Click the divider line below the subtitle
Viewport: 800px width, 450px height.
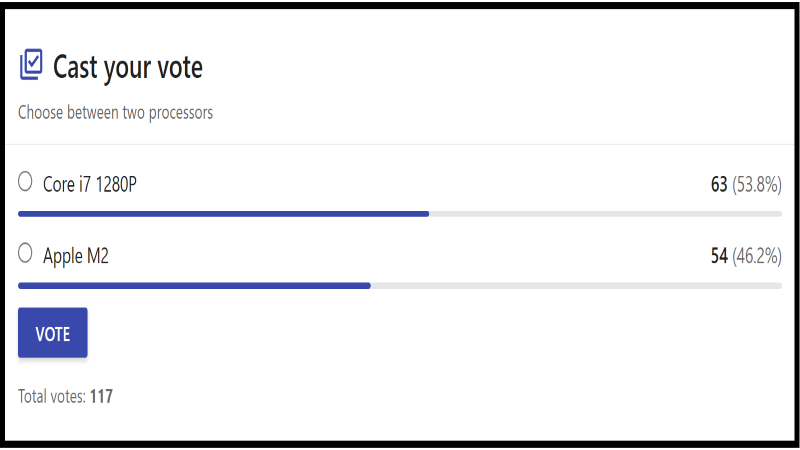coord(400,144)
